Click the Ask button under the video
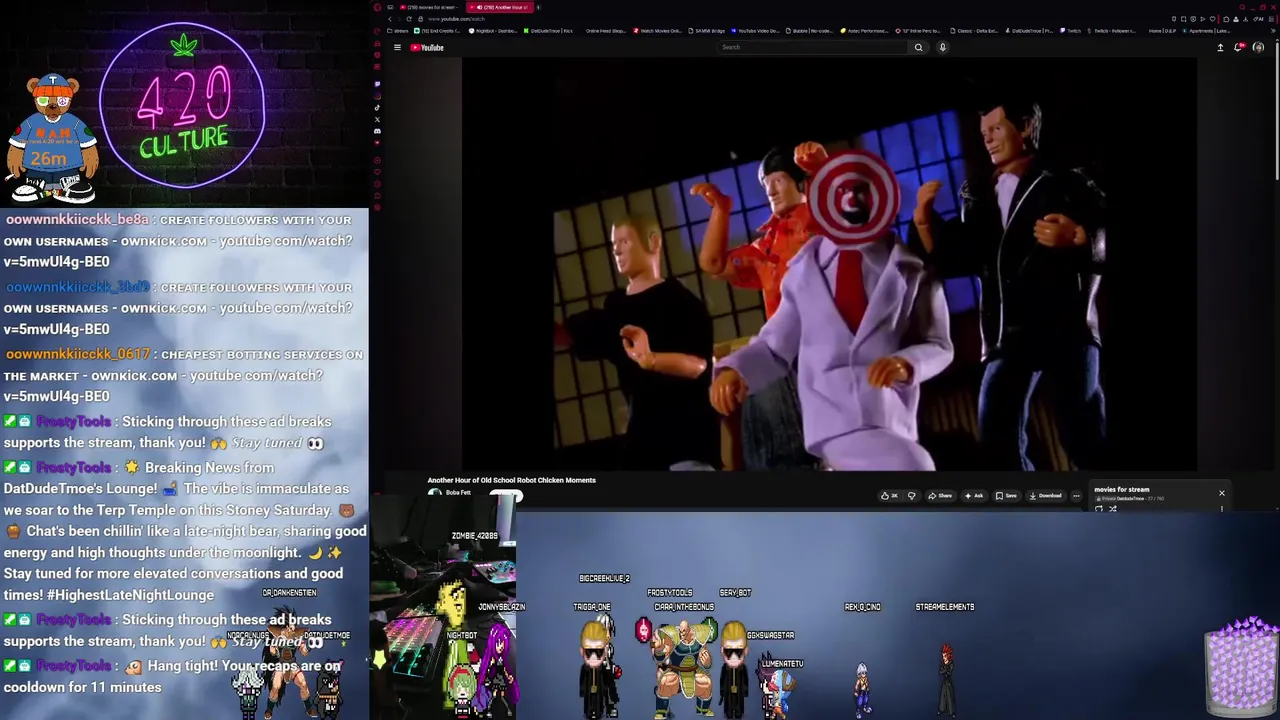Viewport: 1280px width, 720px height. [973, 496]
